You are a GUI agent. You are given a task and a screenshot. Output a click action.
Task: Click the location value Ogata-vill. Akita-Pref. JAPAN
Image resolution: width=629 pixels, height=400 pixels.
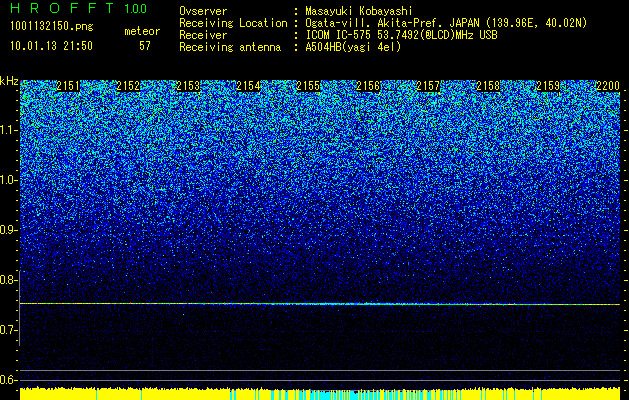point(391,23)
